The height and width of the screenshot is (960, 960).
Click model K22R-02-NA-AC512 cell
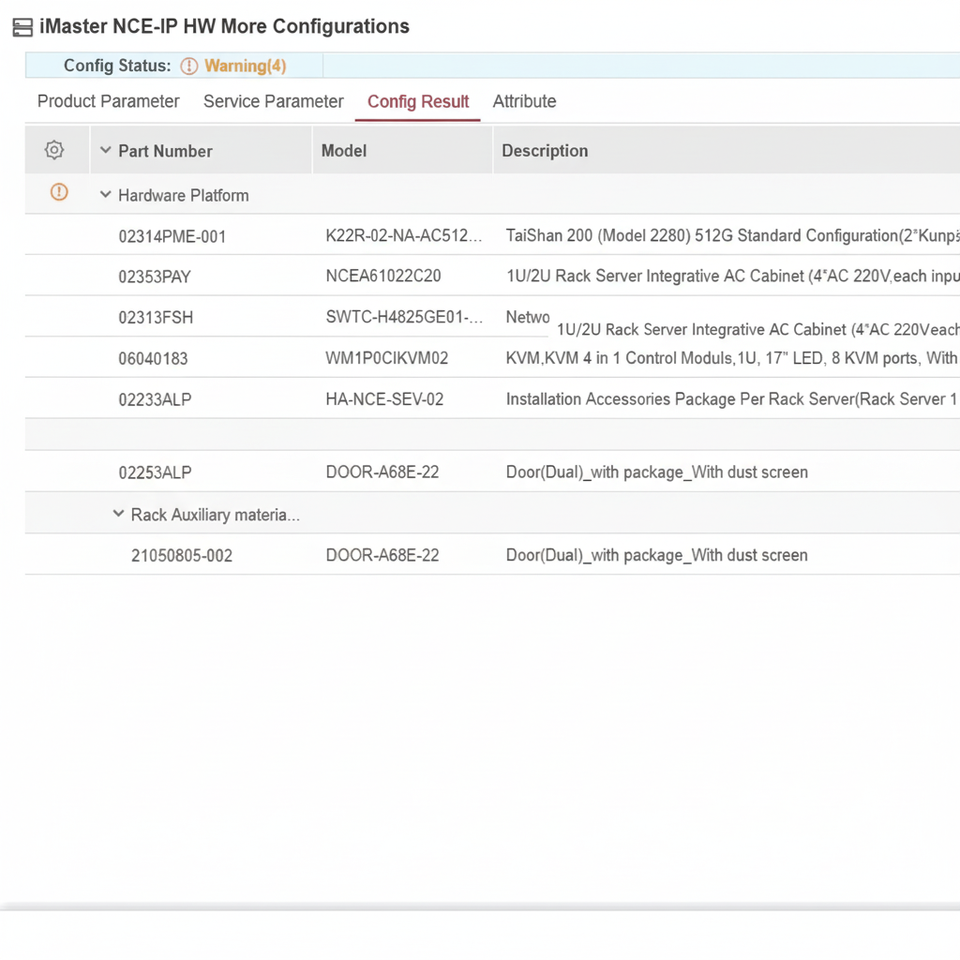tap(404, 236)
